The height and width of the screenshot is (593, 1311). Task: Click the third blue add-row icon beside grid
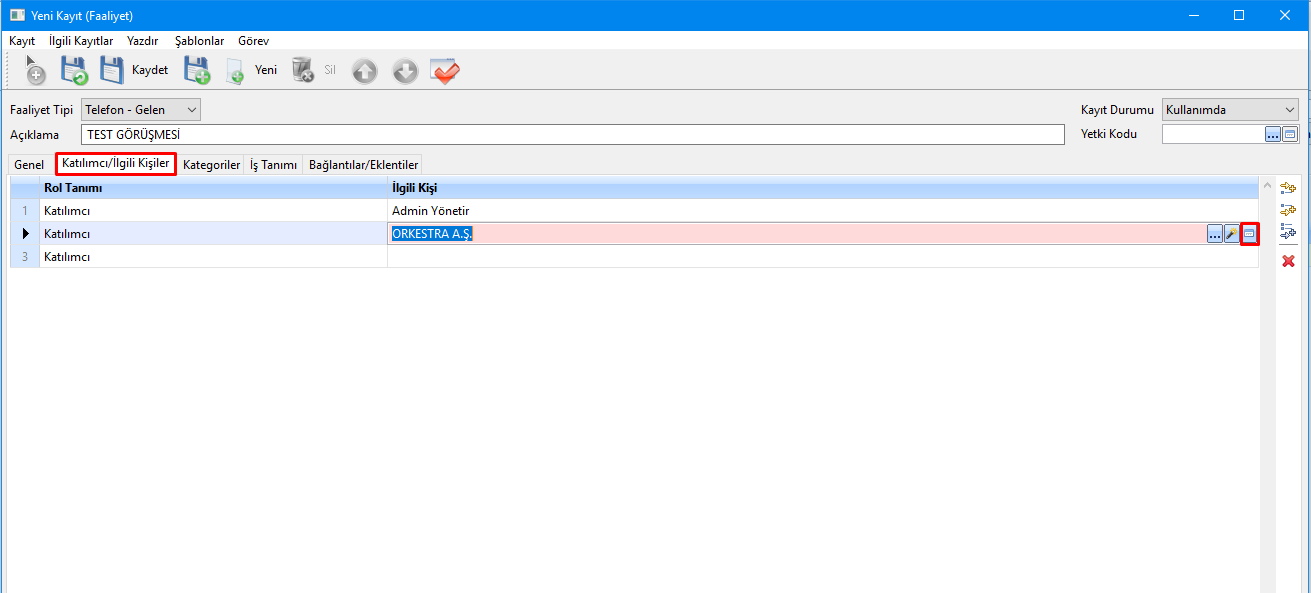1288,232
